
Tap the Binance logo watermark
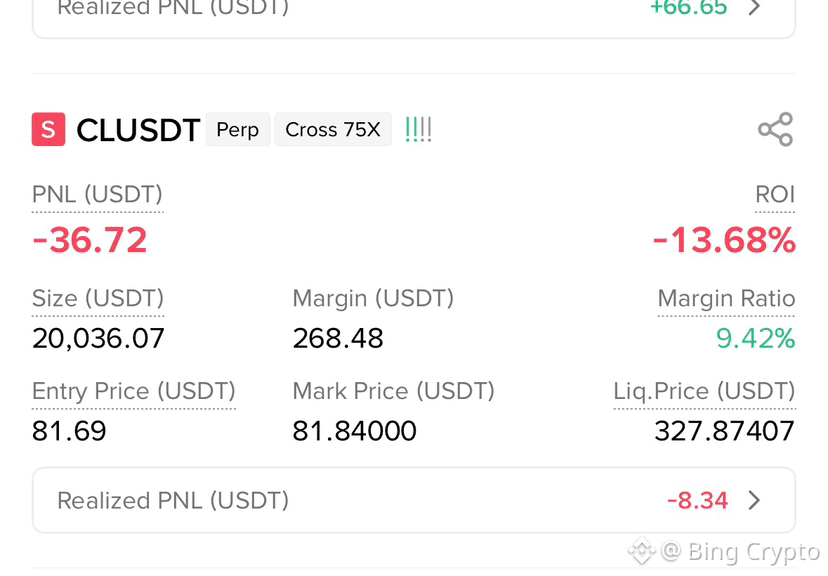pos(642,551)
